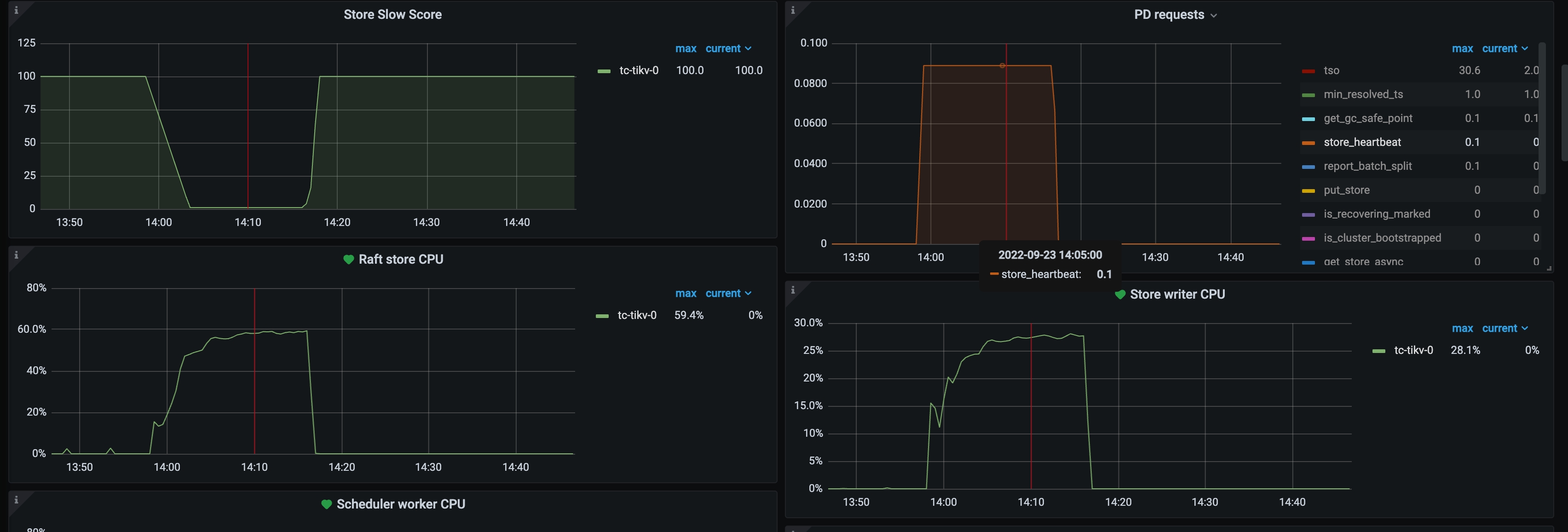This screenshot has height=532, width=1568.
Task: Open the info icon on Store Slow Score panel
Action: tap(16, 10)
